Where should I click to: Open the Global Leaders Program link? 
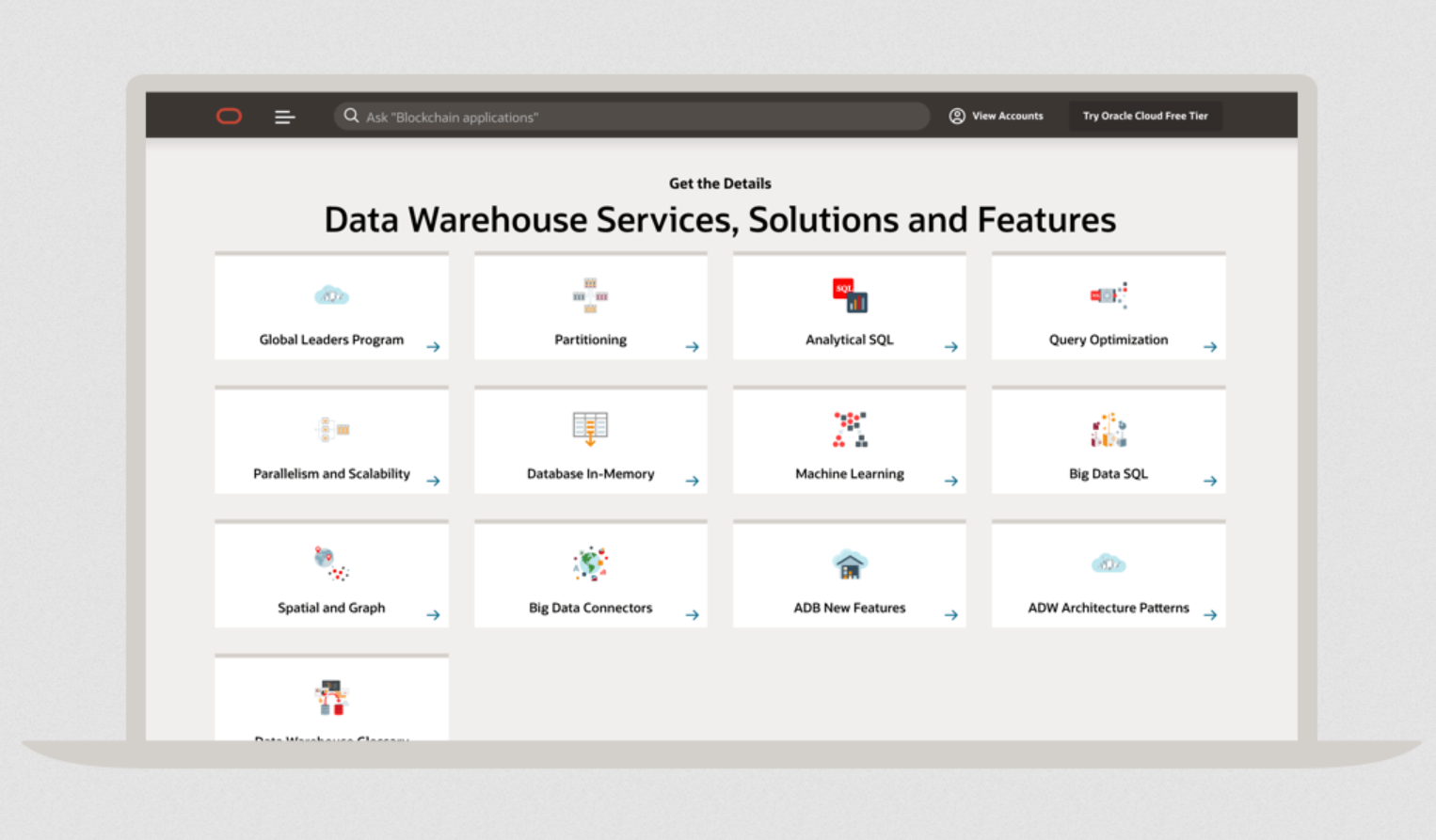tap(331, 340)
